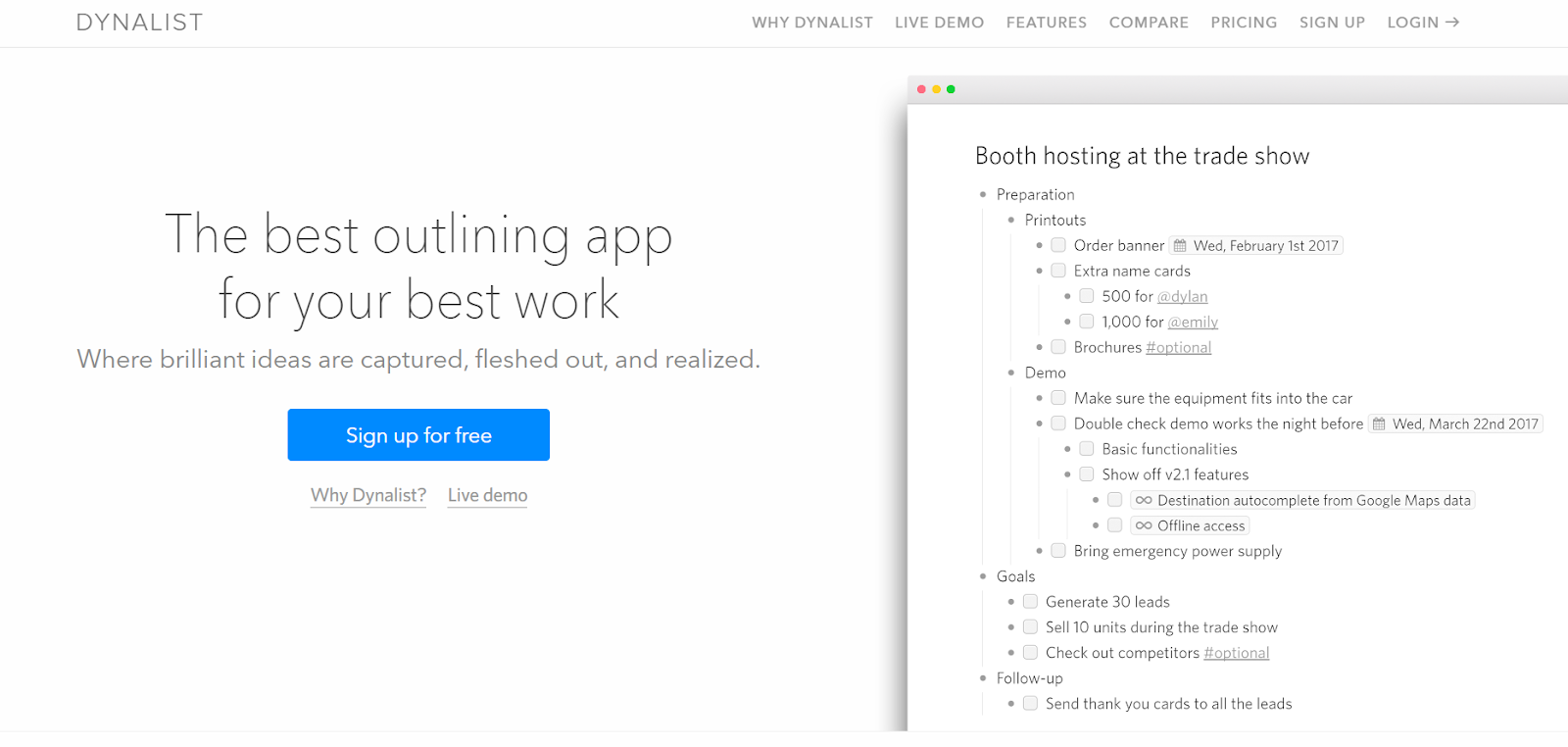Click the bullet beside Printouts
Screen dimensions: 1568x747
(1011, 221)
